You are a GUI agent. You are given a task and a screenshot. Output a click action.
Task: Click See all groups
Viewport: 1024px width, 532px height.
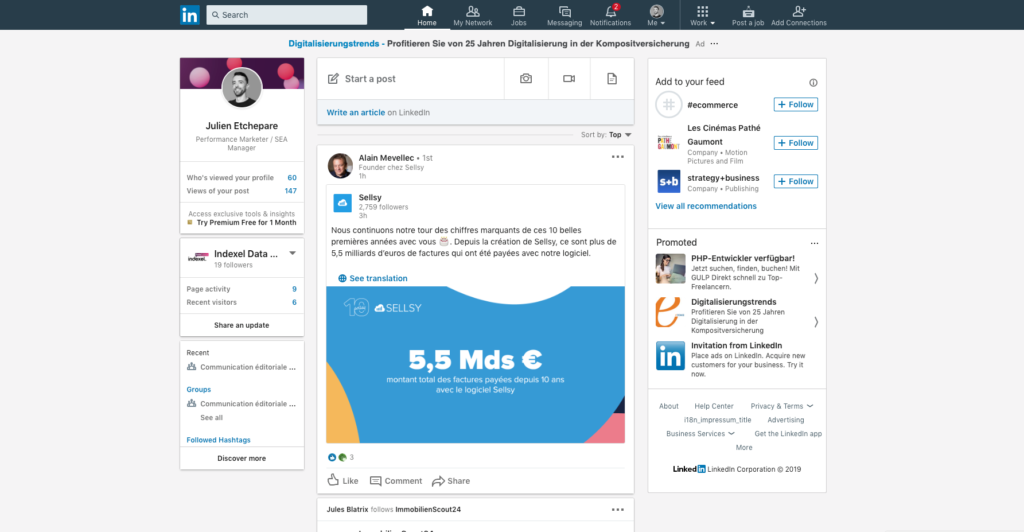[211, 418]
